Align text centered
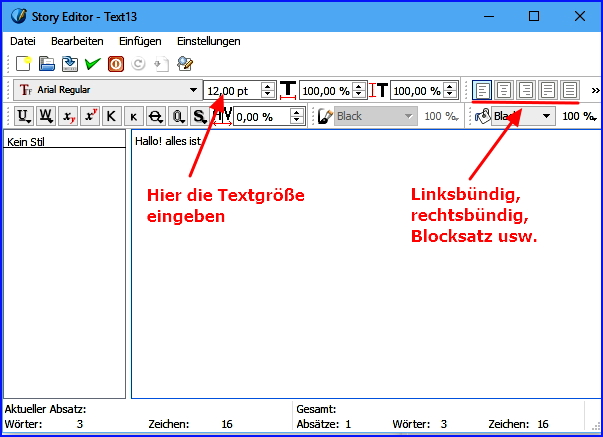603x437 pixels. [x=504, y=90]
